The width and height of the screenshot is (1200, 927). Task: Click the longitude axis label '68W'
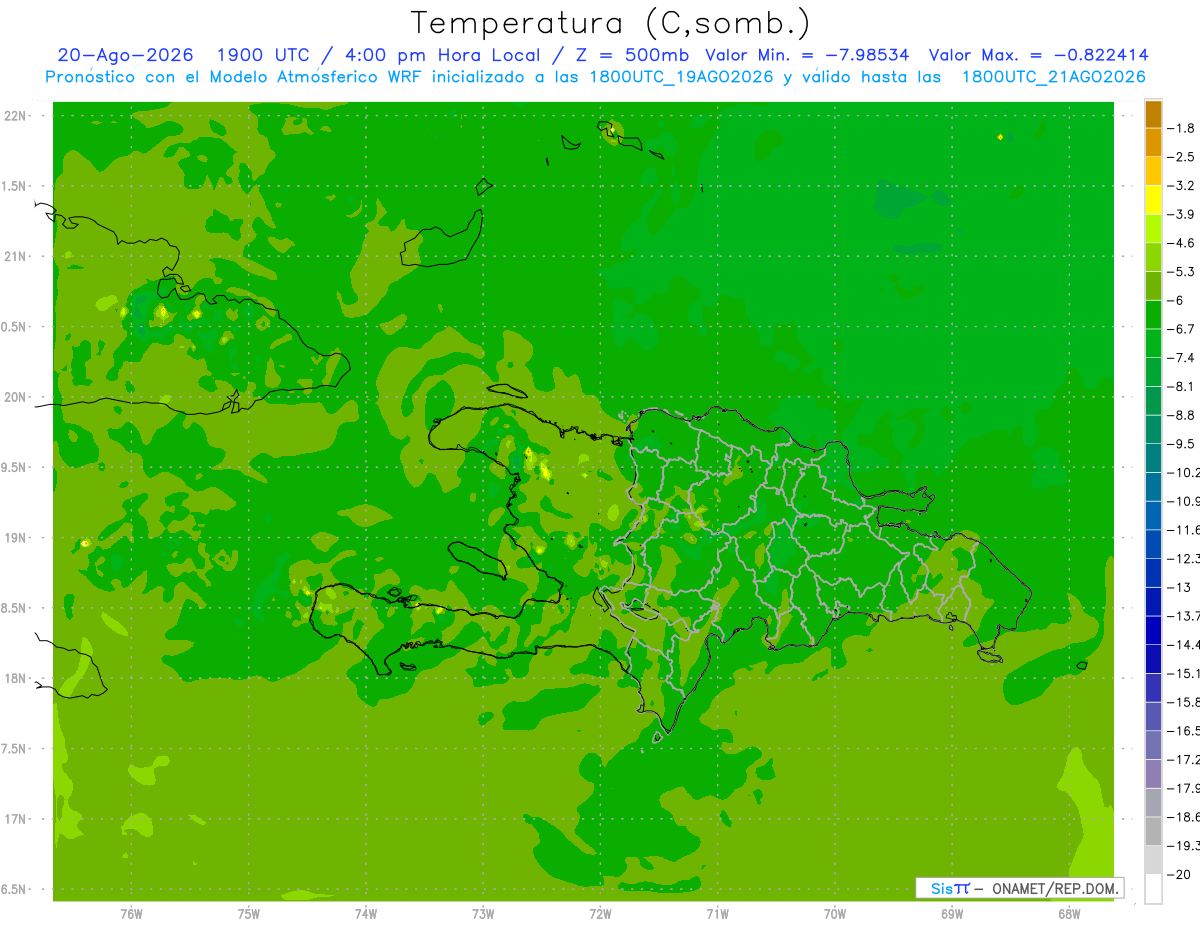(1069, 914)
